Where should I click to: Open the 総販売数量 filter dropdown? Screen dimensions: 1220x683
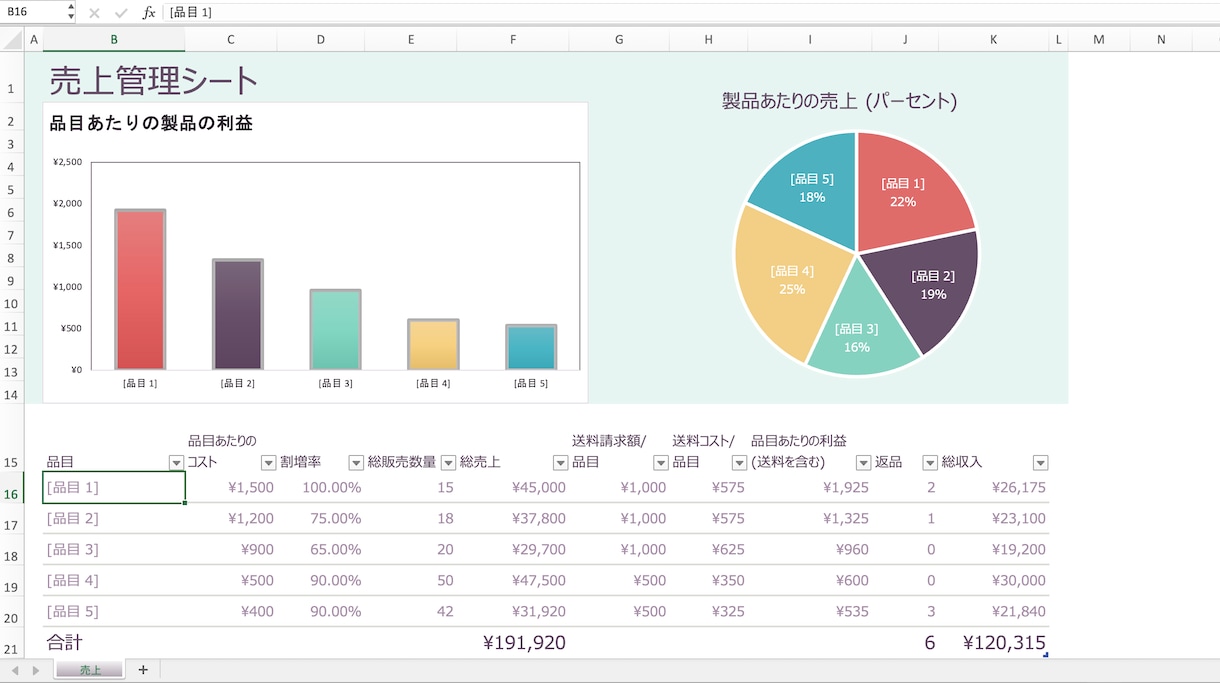pos(448,463)
